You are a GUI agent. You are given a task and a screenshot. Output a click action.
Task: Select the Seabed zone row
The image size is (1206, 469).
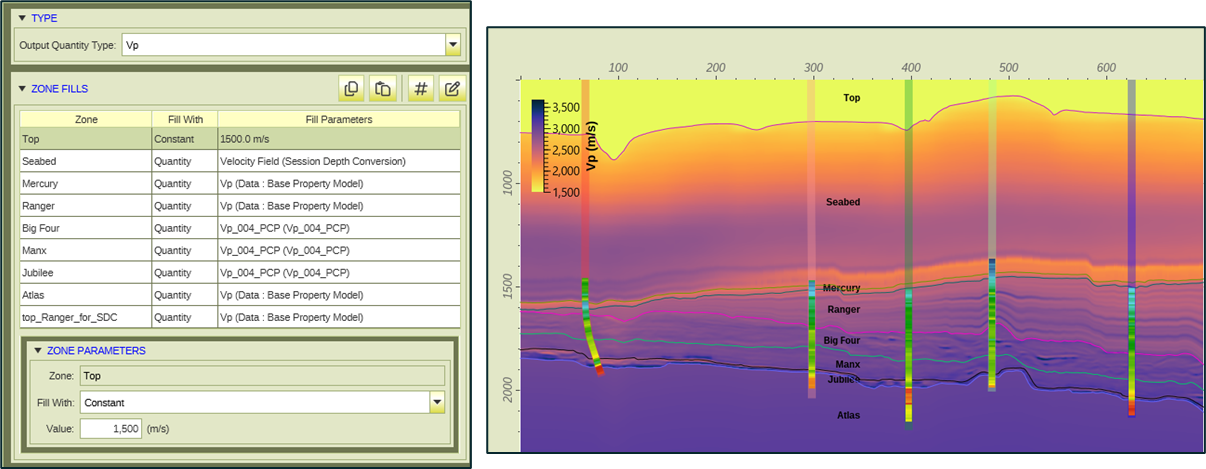point(240,161)
